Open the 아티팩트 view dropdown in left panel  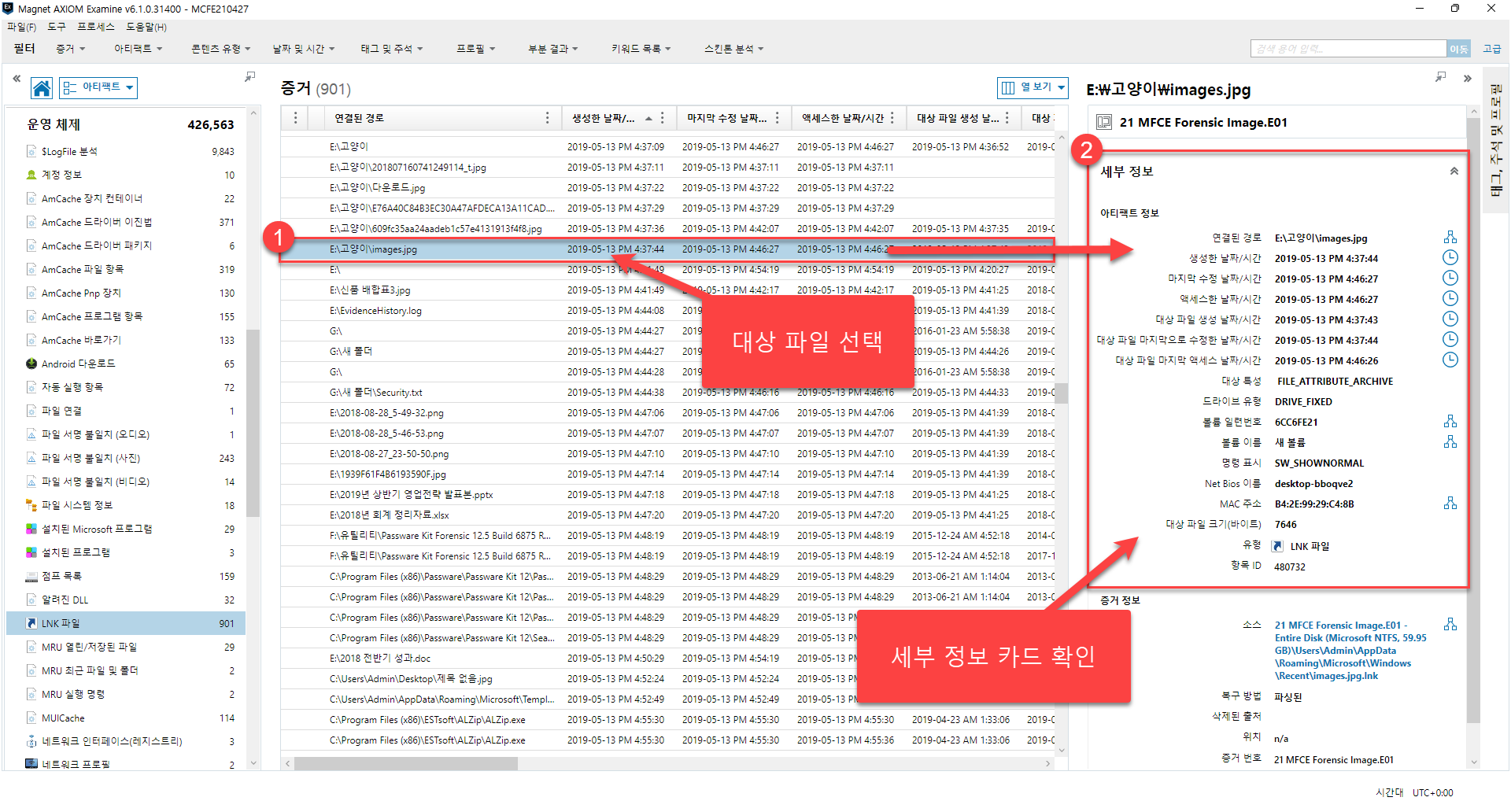click(x=99, y=87)
